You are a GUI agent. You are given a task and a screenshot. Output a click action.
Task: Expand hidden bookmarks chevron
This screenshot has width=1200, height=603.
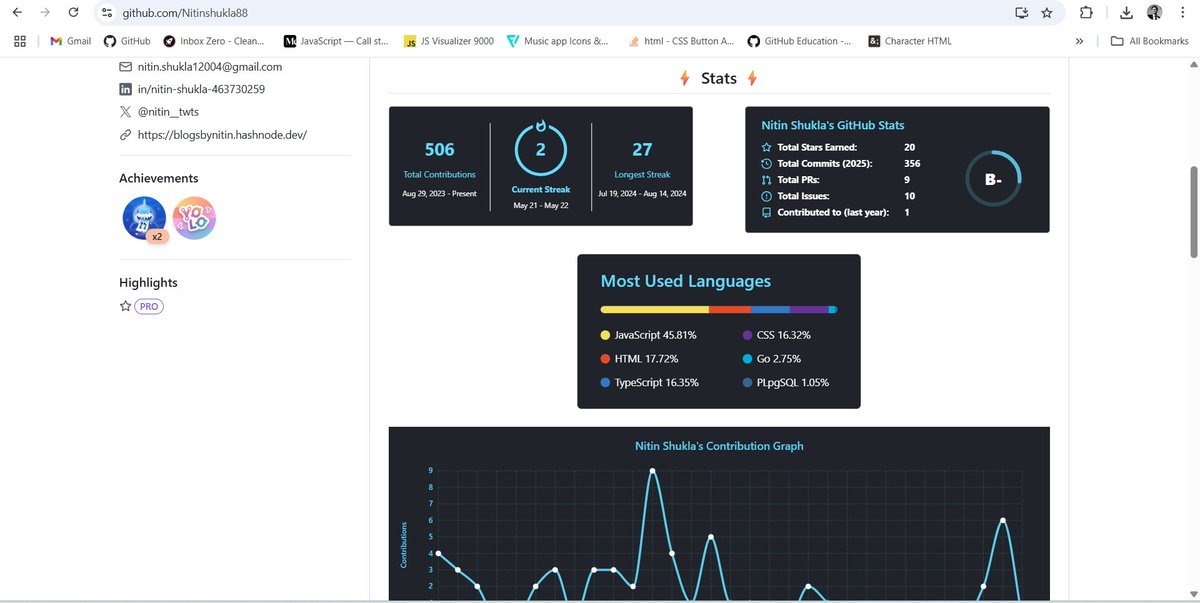pos(1079,41)
